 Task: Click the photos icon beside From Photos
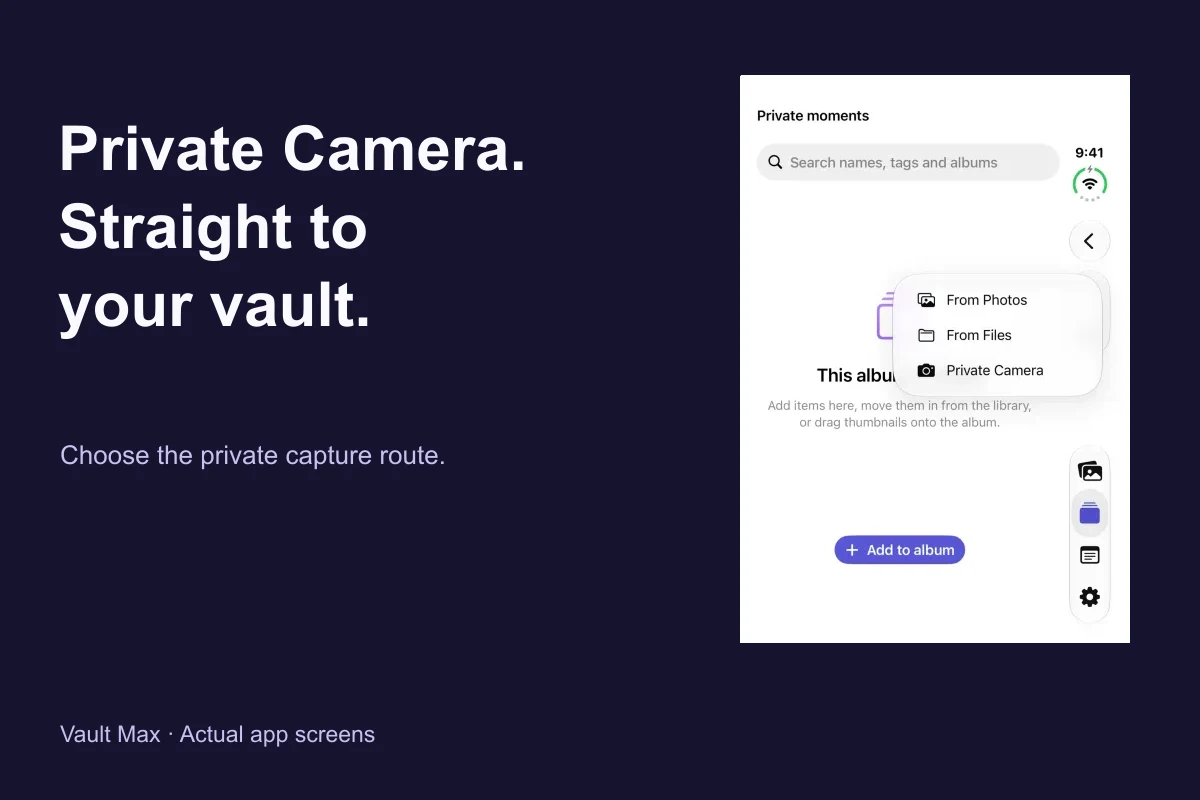click(926, 300)
